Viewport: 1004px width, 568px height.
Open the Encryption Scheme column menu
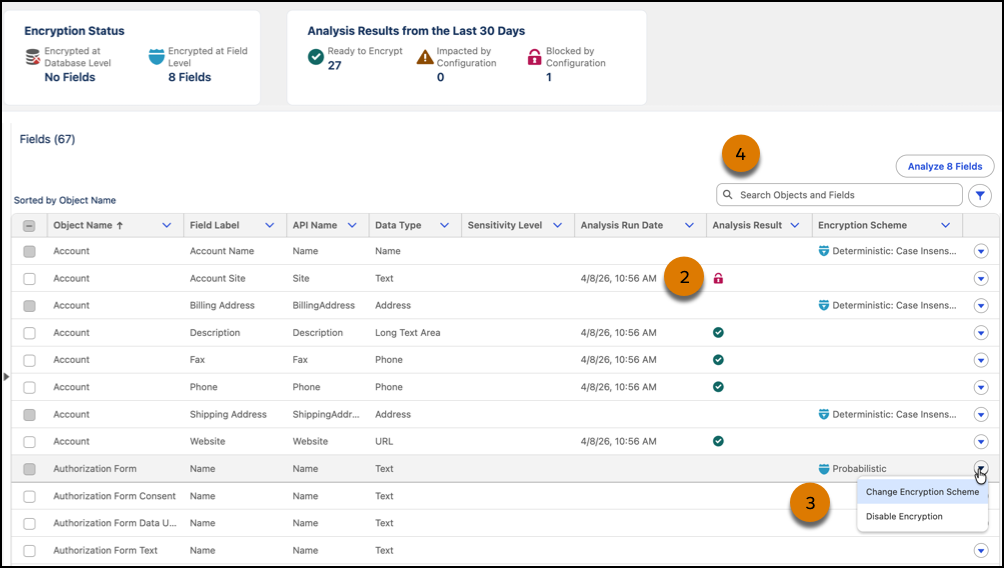pyautogui.click(x=945, y=225)
